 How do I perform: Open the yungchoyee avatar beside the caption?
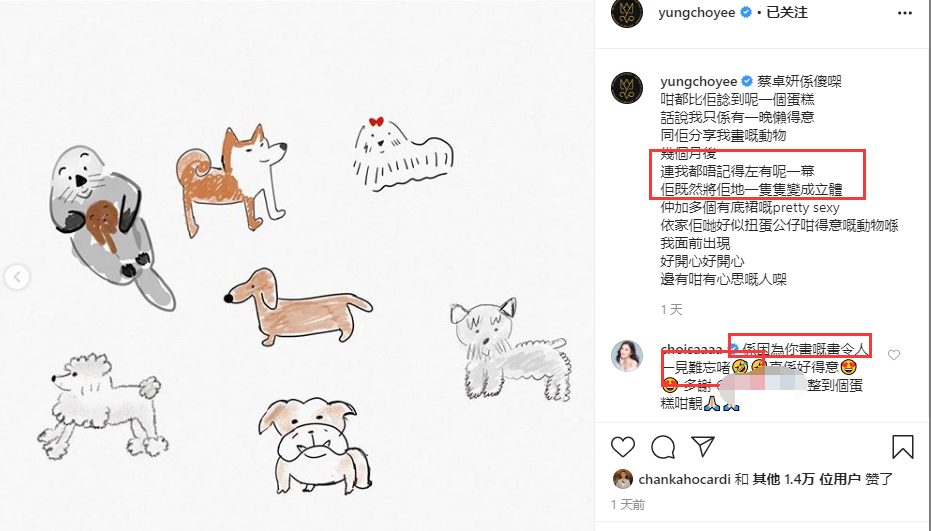(627, 88)
